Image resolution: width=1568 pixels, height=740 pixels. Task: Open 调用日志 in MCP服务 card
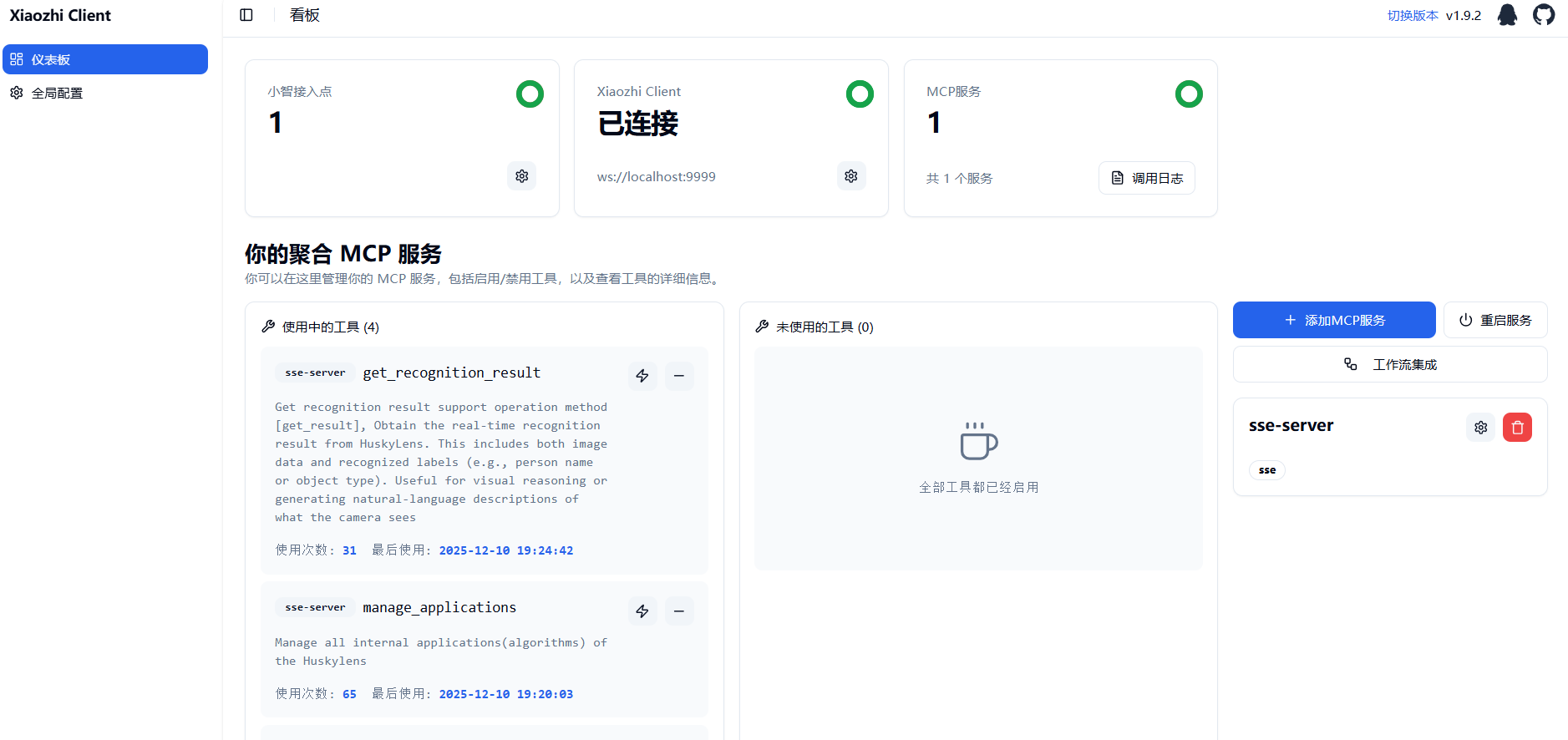pyautogui.click(x=1146, y=178)
